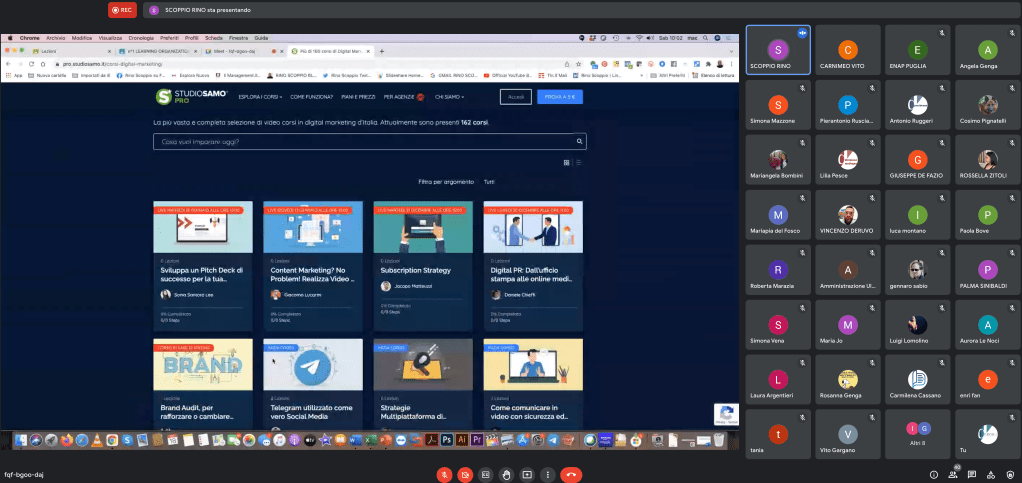Toggle captions in Meet toolbar

pos(485,474)
